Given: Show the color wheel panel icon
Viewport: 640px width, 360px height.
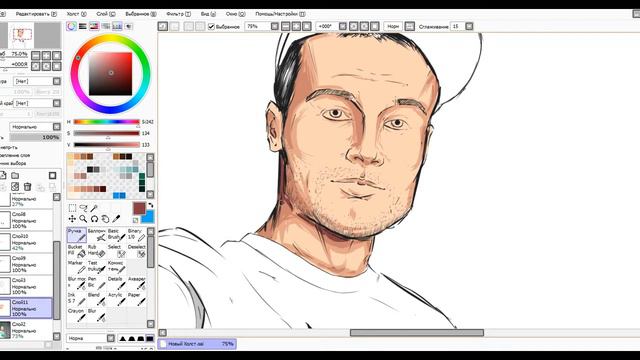Looking at the screenshot, I should (71, 26).
